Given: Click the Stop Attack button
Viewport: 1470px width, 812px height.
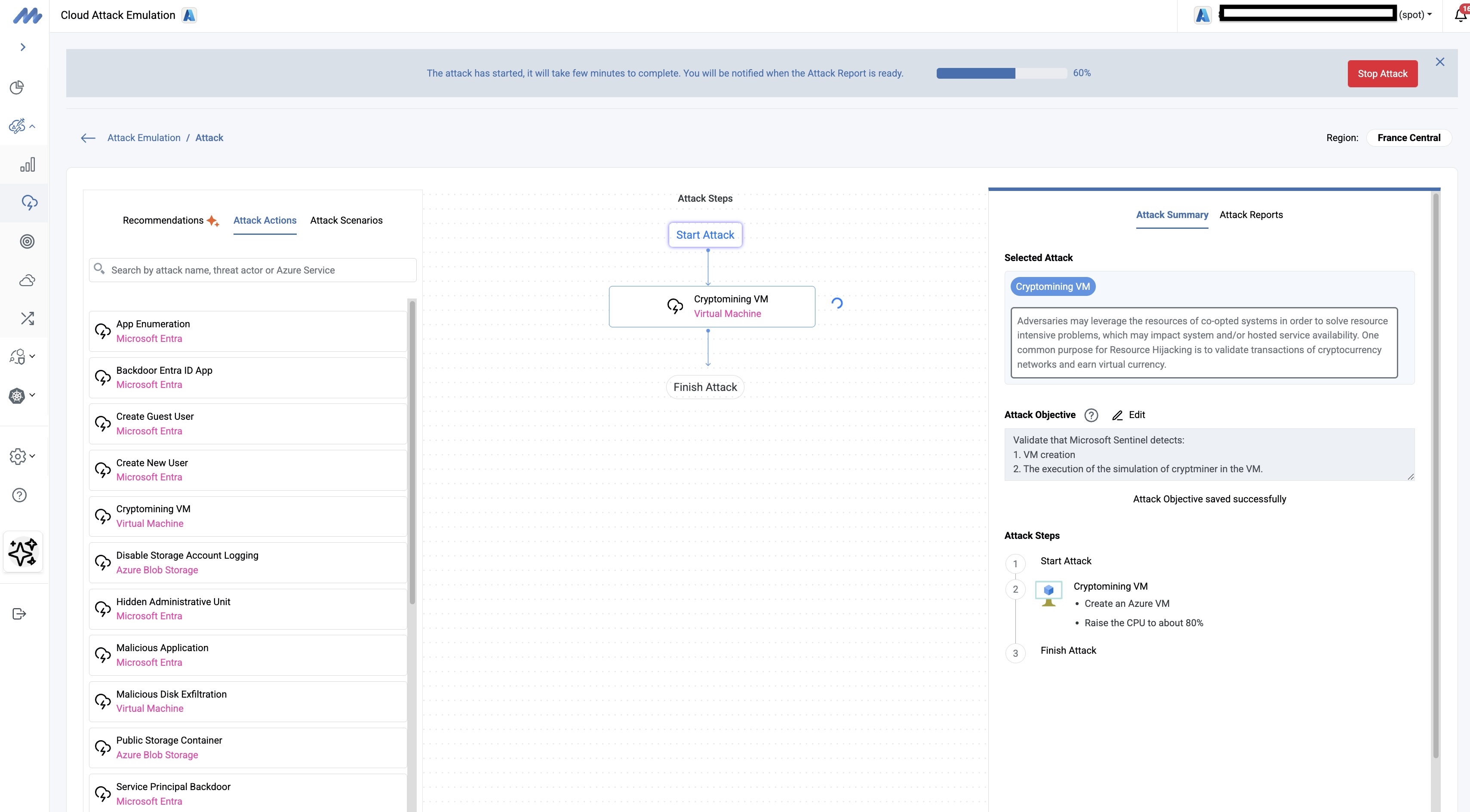Looking at the screenshot, I should [x=1382, y=74].
